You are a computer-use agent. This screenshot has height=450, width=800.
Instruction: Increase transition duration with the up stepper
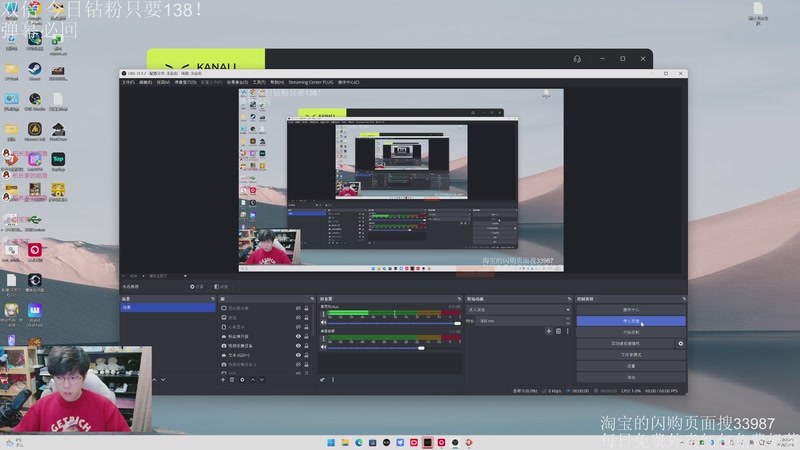(x=568, y=319)
